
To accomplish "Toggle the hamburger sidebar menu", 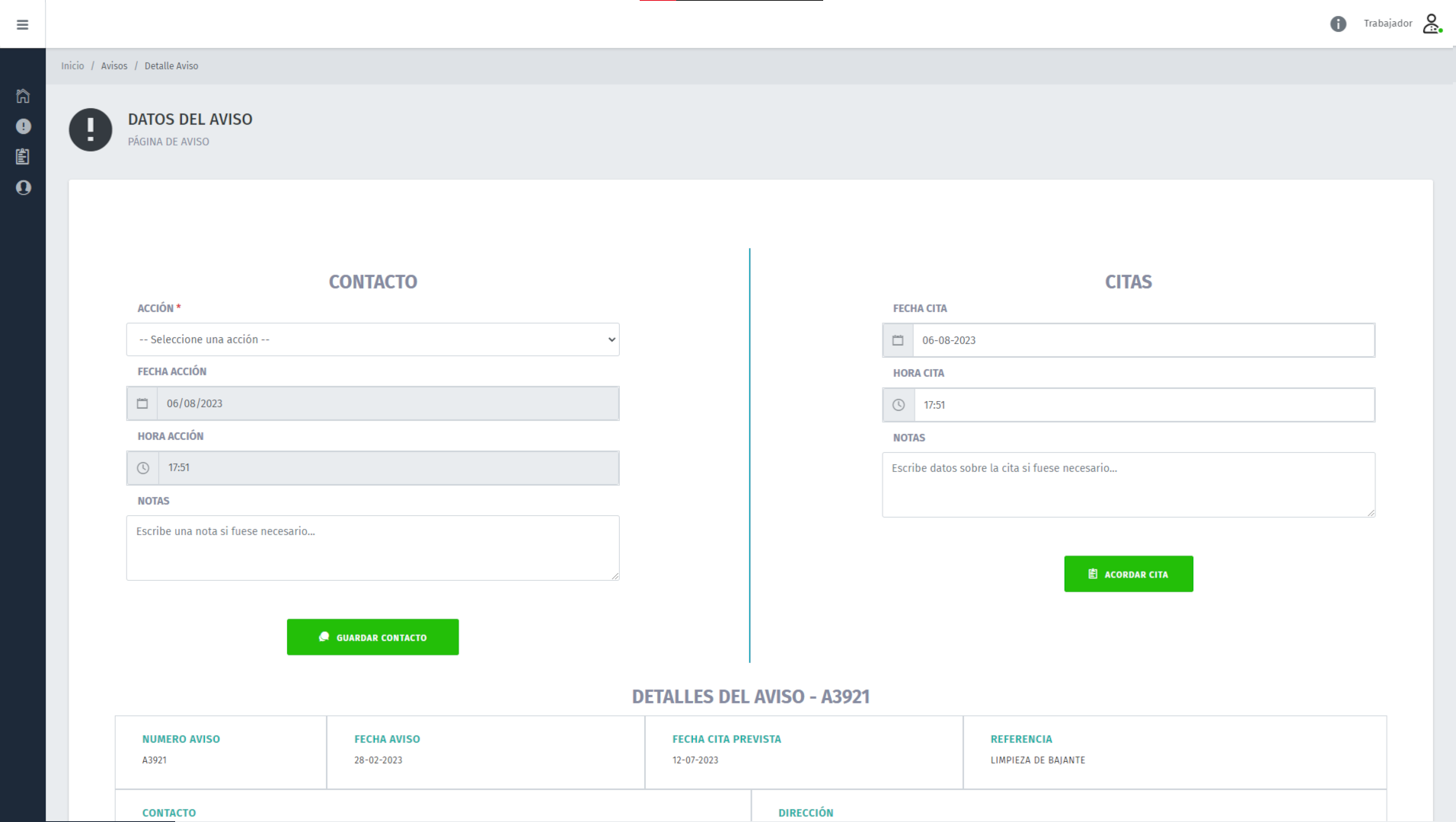I will click(23, 24).
